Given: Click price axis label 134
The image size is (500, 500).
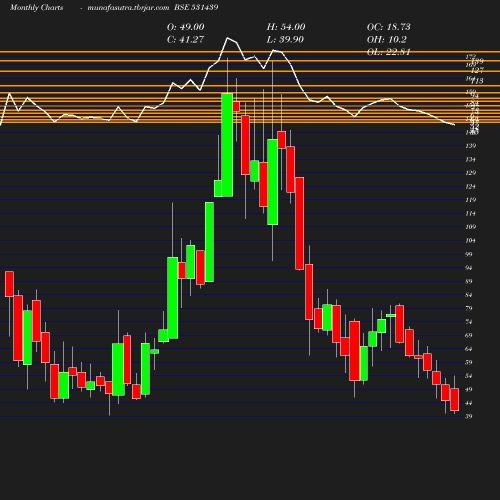Looking at the screenshot, I should tap(470, 159).
